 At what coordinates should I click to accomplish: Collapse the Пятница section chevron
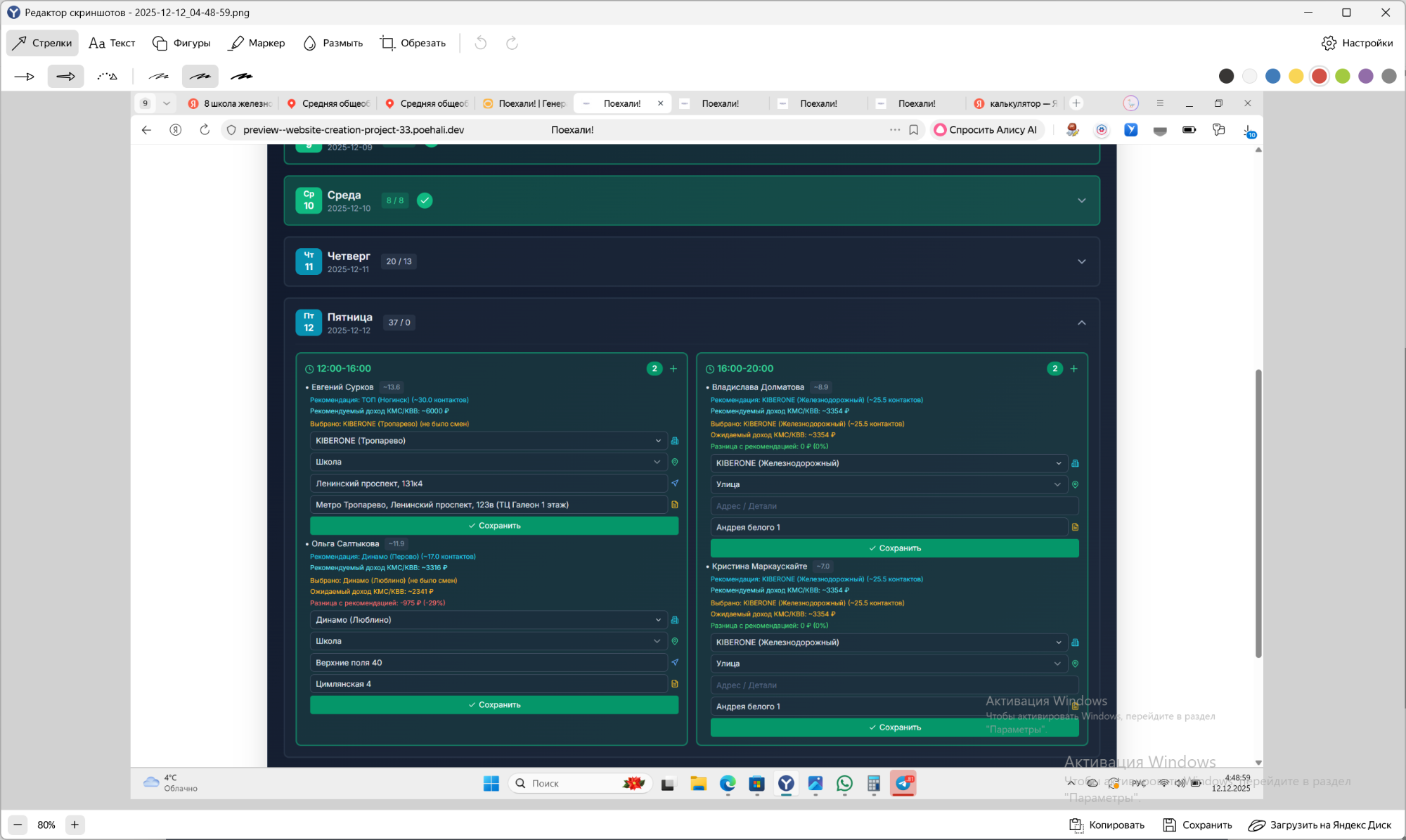click(1082, 323)
